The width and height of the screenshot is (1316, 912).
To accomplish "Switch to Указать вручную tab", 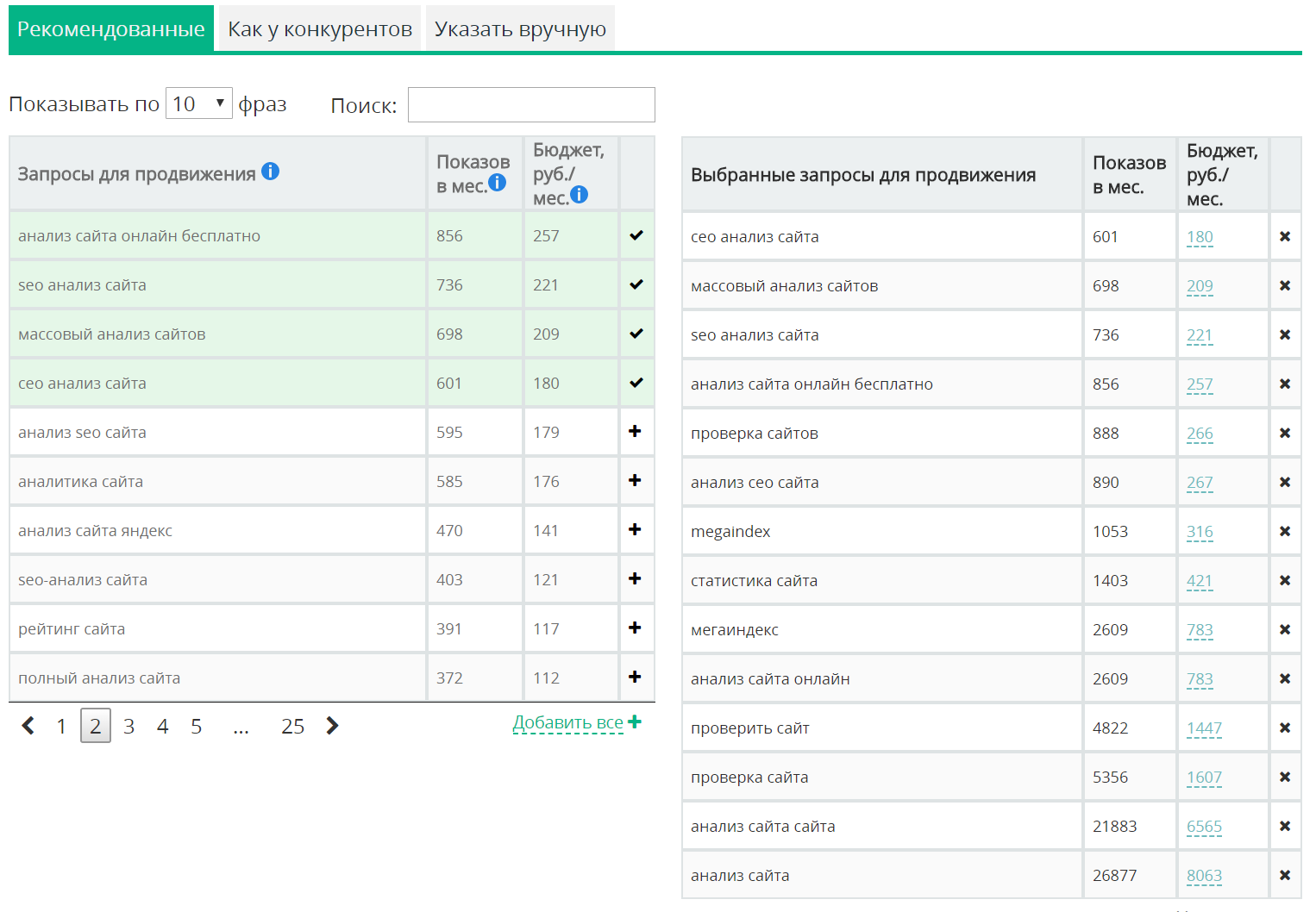I will [520, 29].
